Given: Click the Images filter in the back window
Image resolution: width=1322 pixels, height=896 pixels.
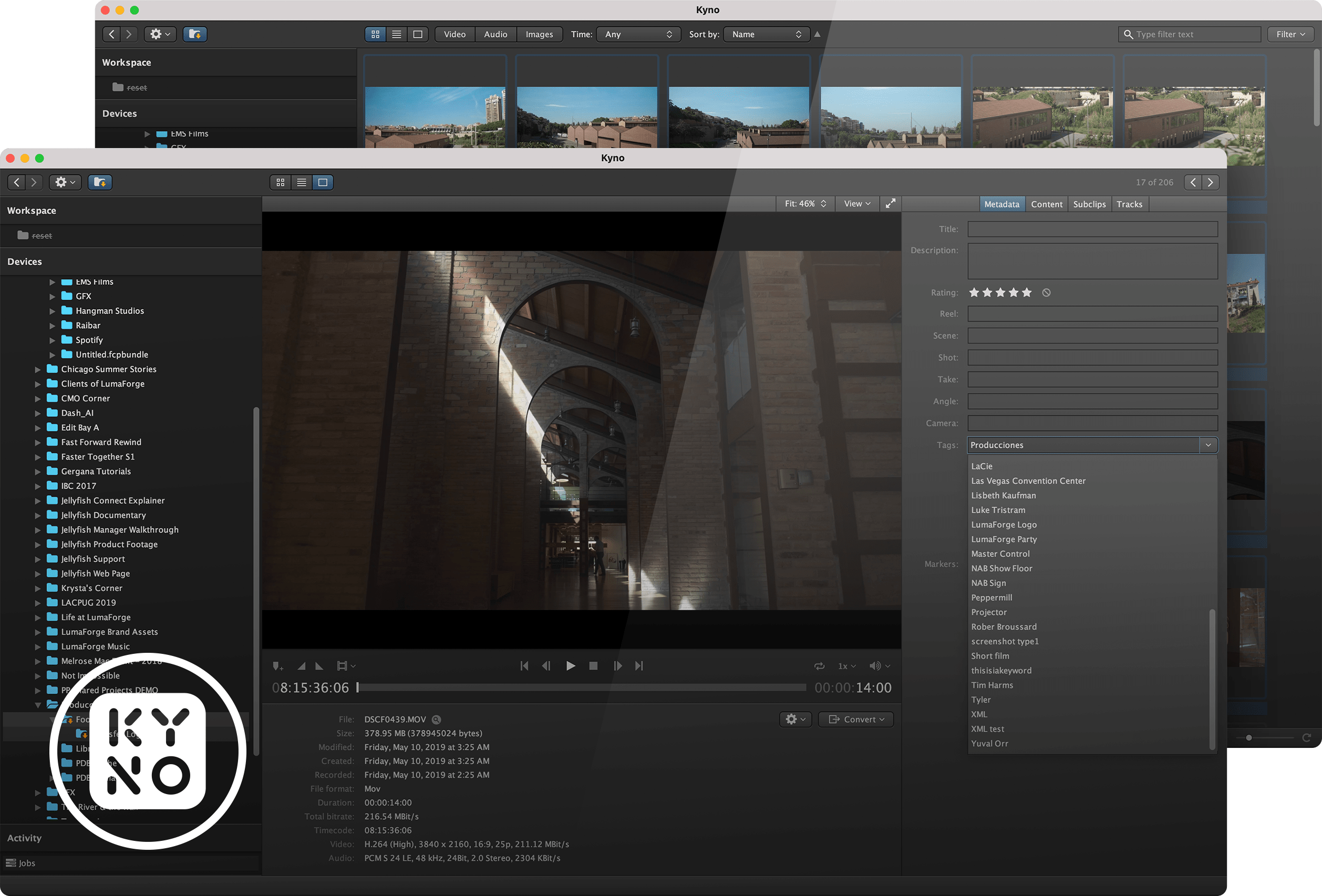Looking at the screenshot, I should point(539,34).
